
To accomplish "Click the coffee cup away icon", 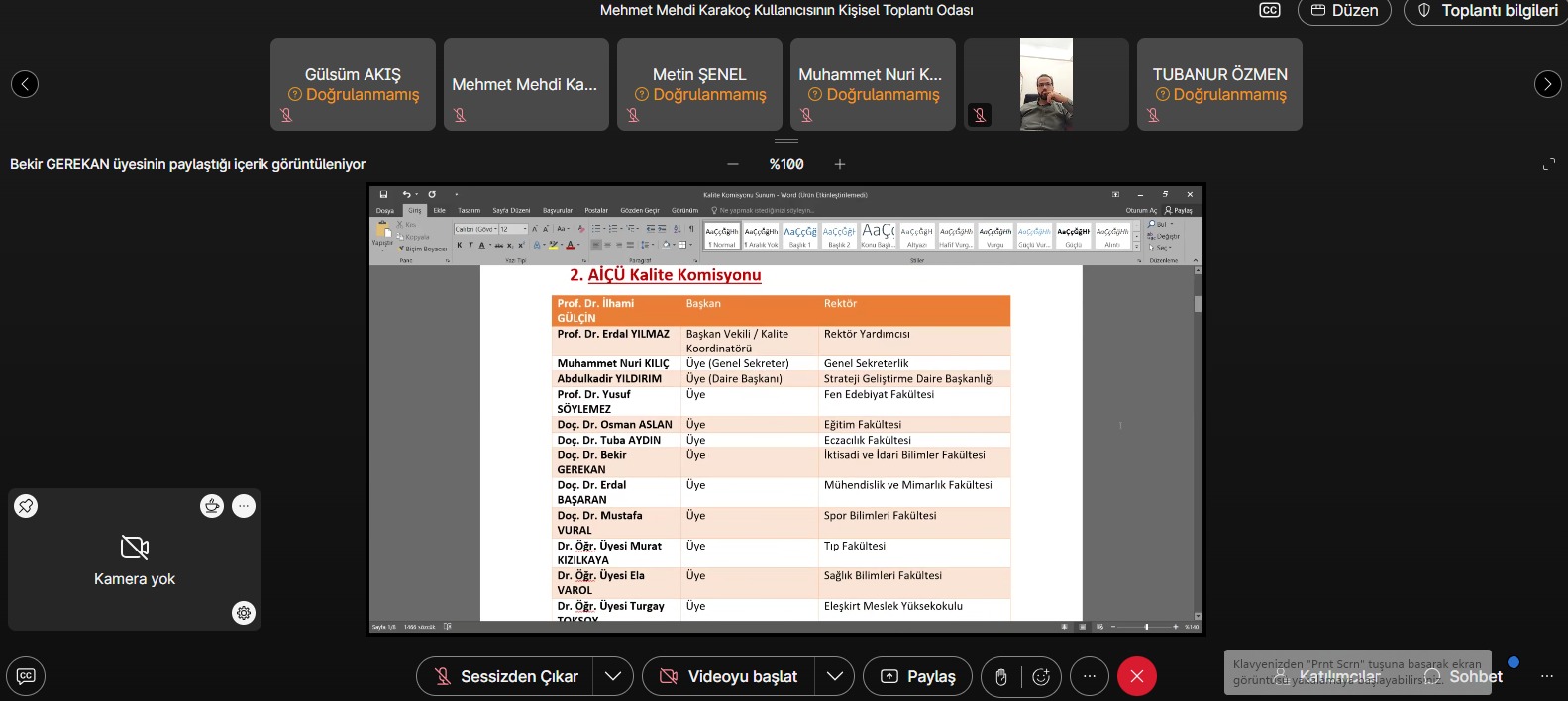I will [212, 506].
